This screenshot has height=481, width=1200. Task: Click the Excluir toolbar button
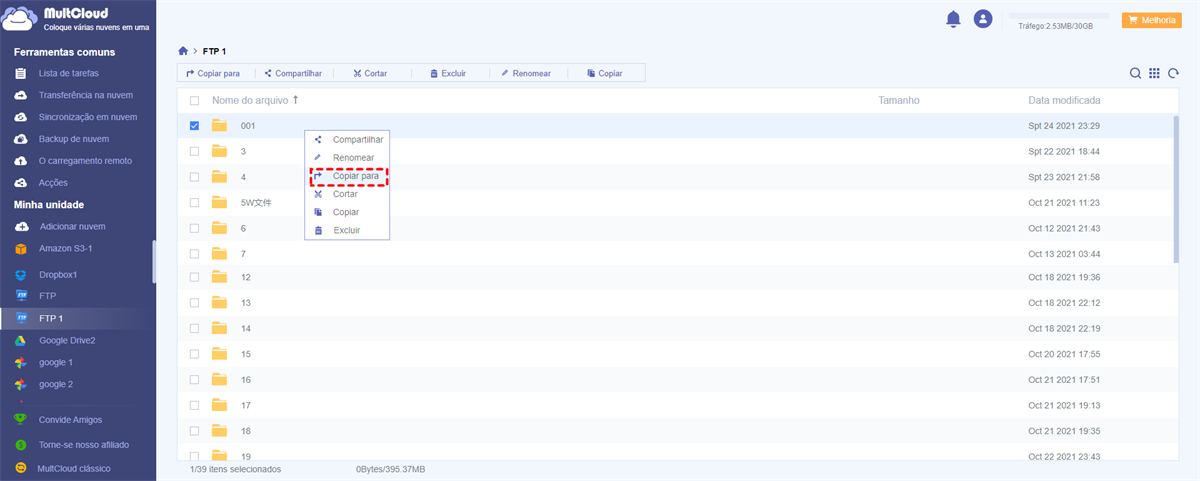point(447,73)
